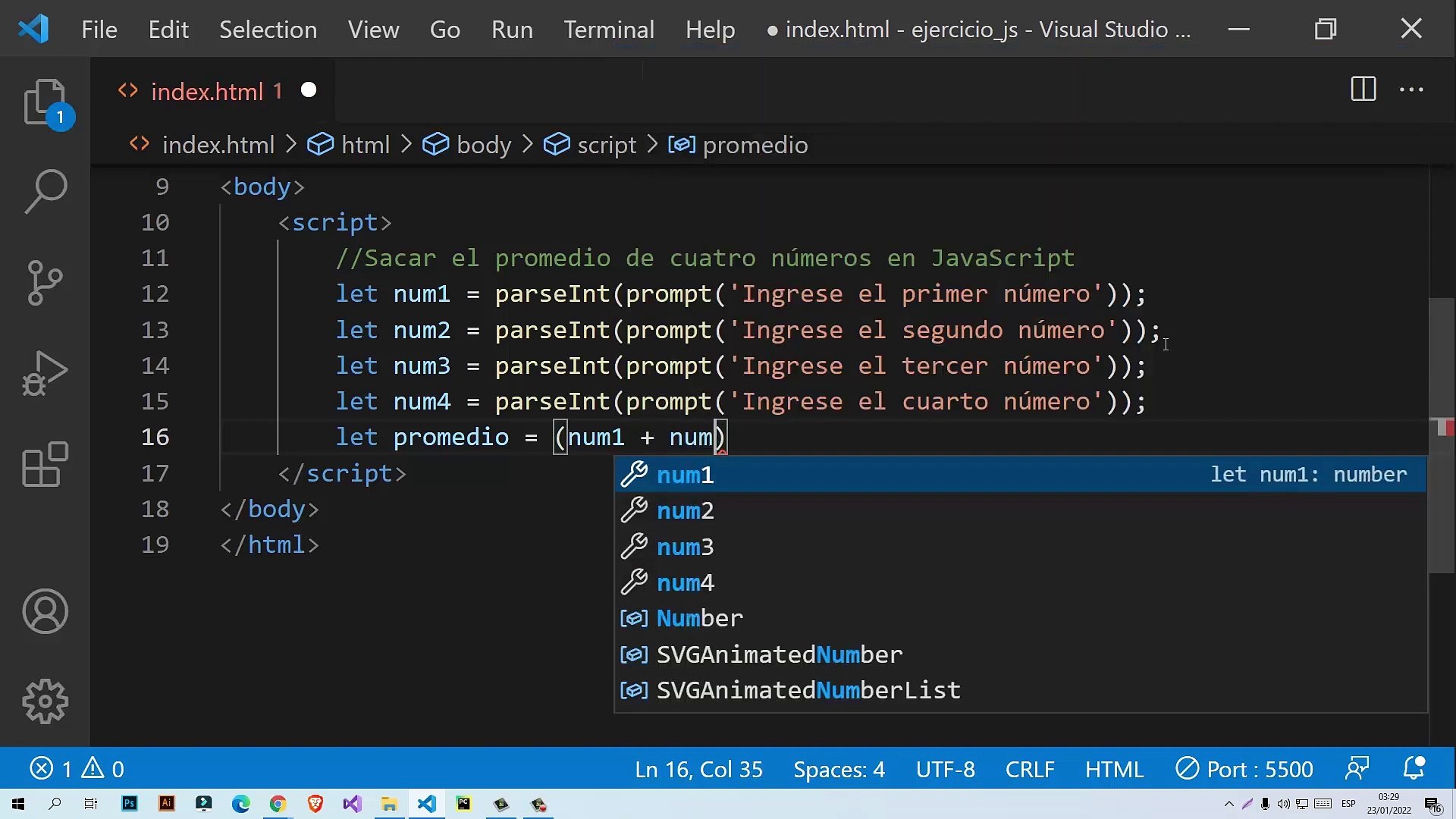
Task: Split the editor to the right
Action: point(1363,89)
